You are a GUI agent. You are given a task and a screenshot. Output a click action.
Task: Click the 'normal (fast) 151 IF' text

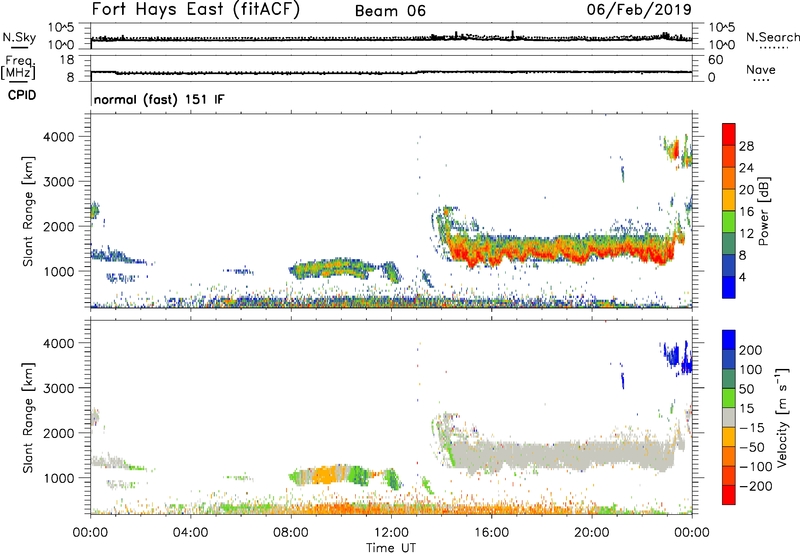(x=159, y=99)
